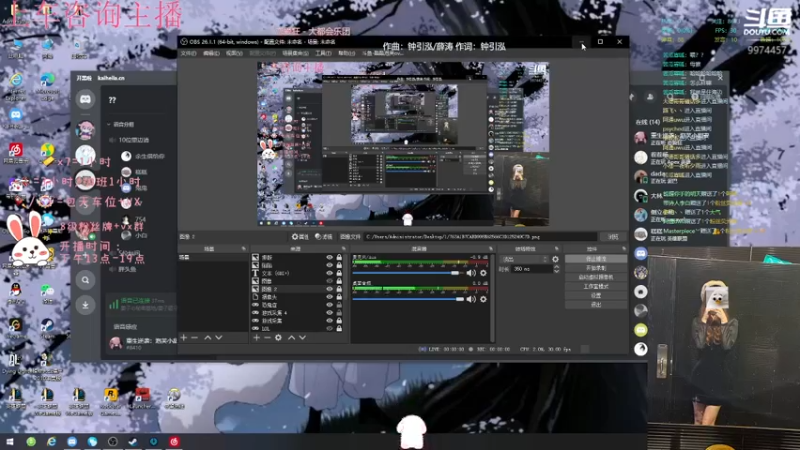Move selected source up in Sources panel
800x450 pixels.
(x=291, y=338)
